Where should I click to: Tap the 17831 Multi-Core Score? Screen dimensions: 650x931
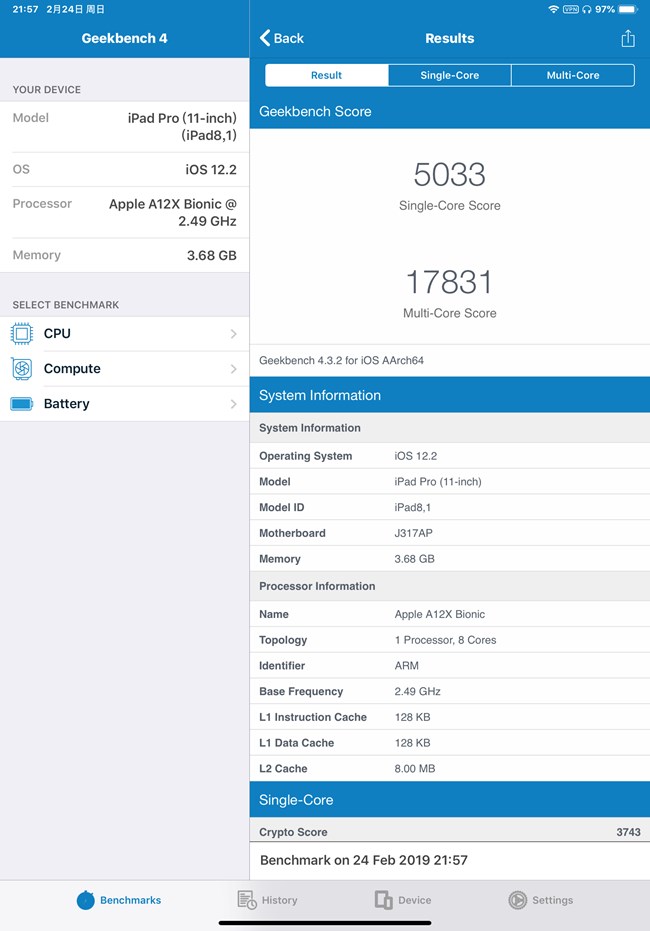click(x=449, y=282)
